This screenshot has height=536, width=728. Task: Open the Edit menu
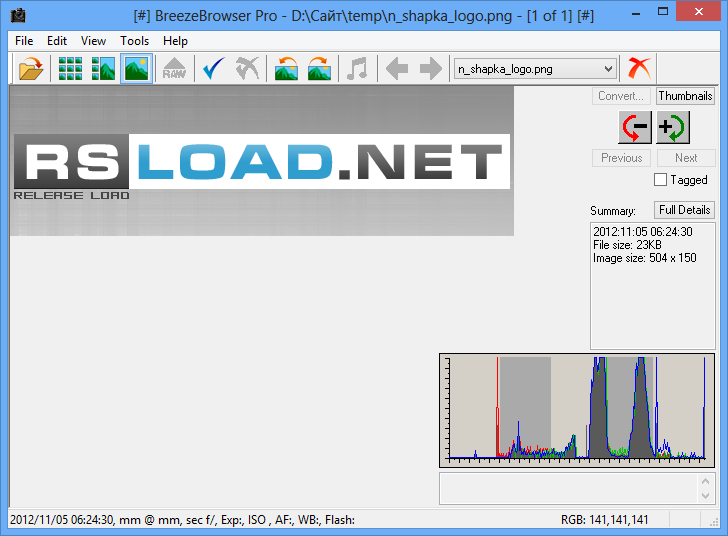pyautogui.click(x=57, y=41)
